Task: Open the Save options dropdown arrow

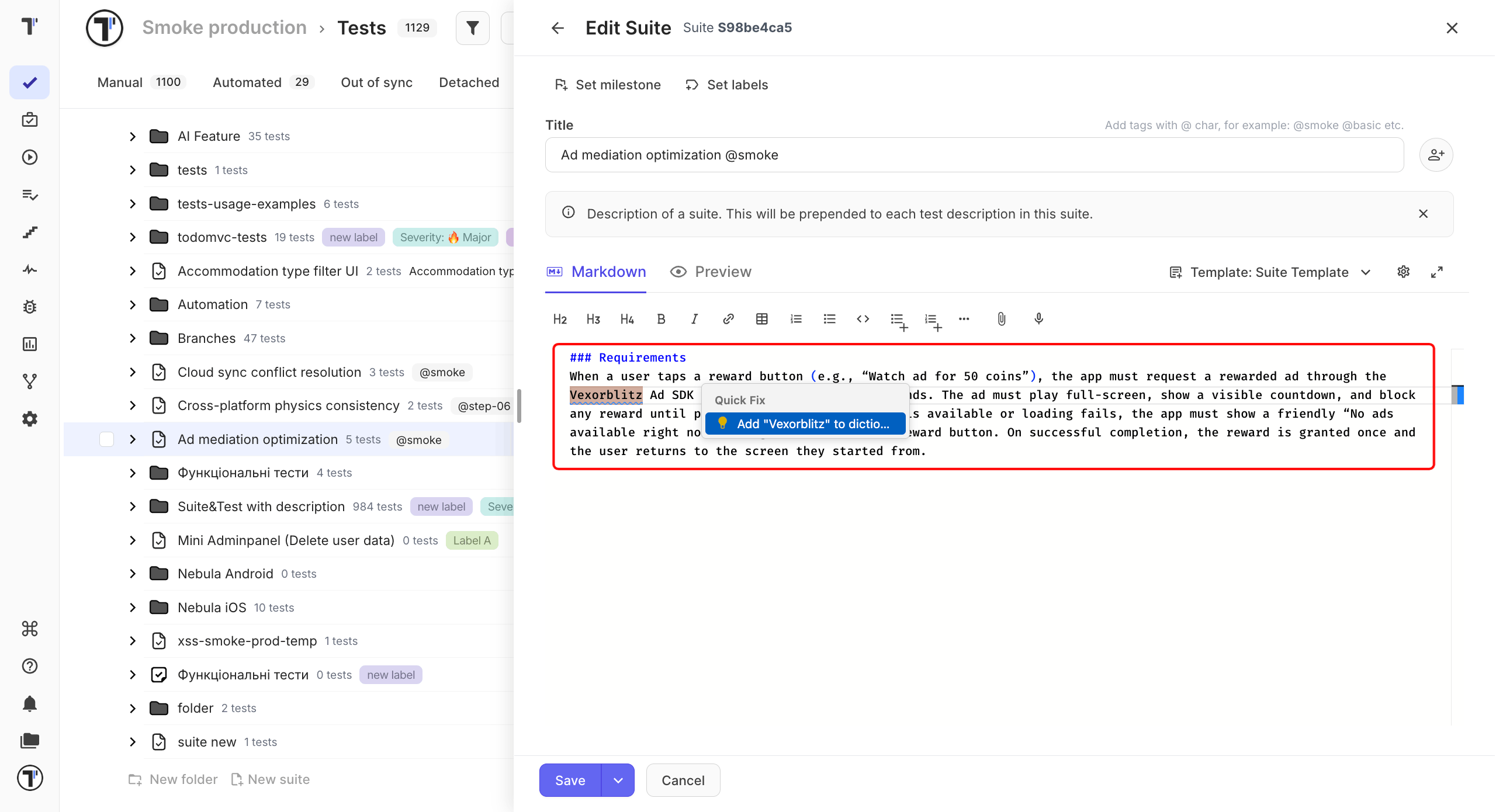Action: click(x=618, y=780)
